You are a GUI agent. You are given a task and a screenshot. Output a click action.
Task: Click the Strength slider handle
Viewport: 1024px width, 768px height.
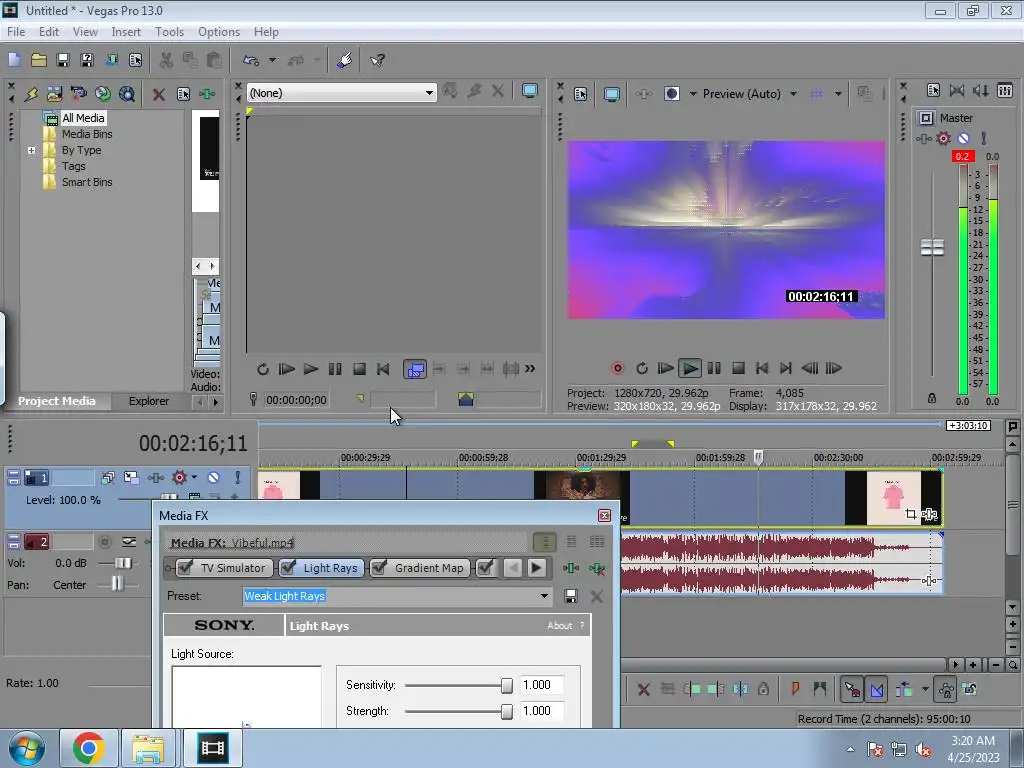click(507, 711)
